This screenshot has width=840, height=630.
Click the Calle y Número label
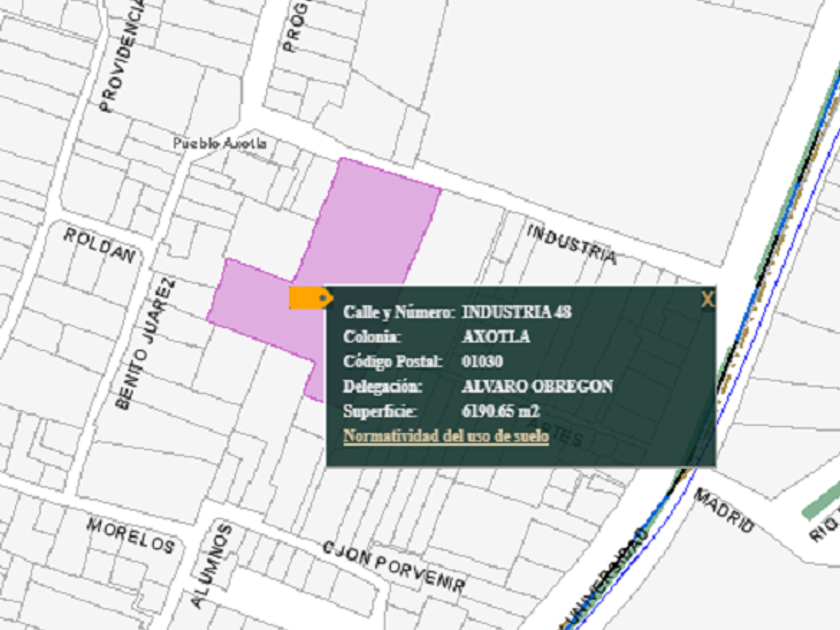(x=399, y=312)
